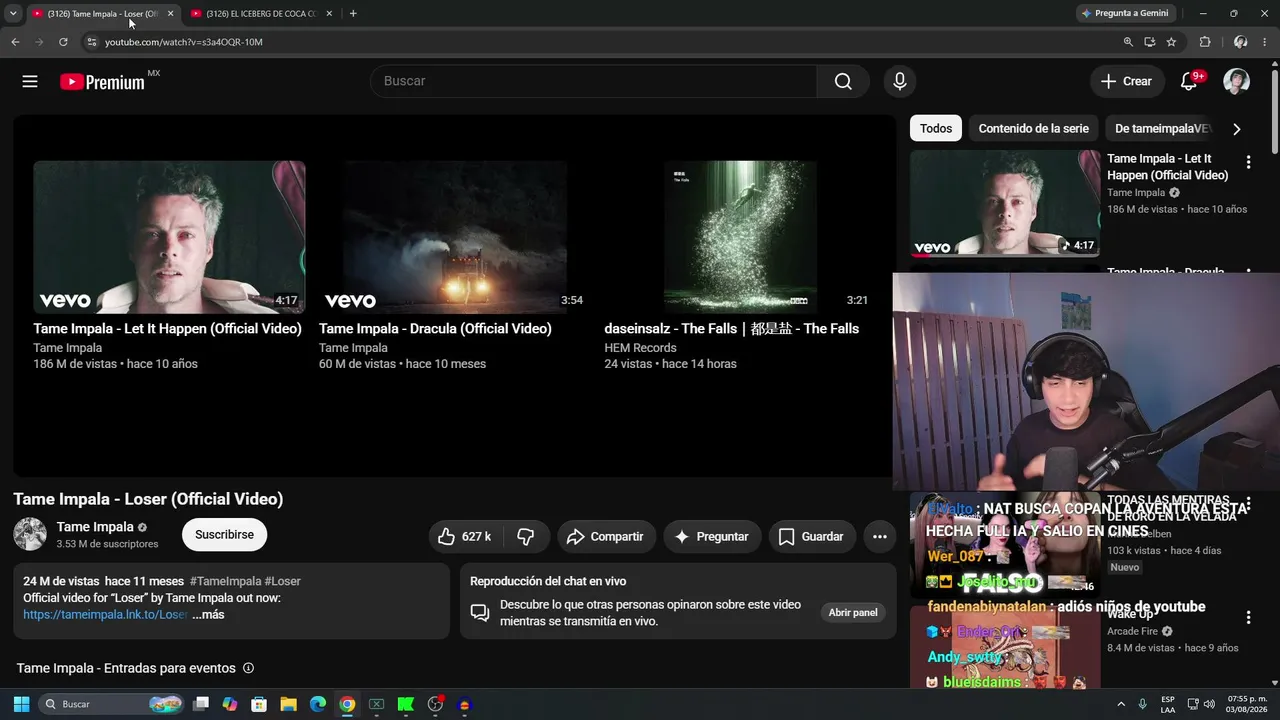The height and width of the screenshot is (720, 1280).
Task: Click the Windows taskbar search box
Action: coord(113,704)
